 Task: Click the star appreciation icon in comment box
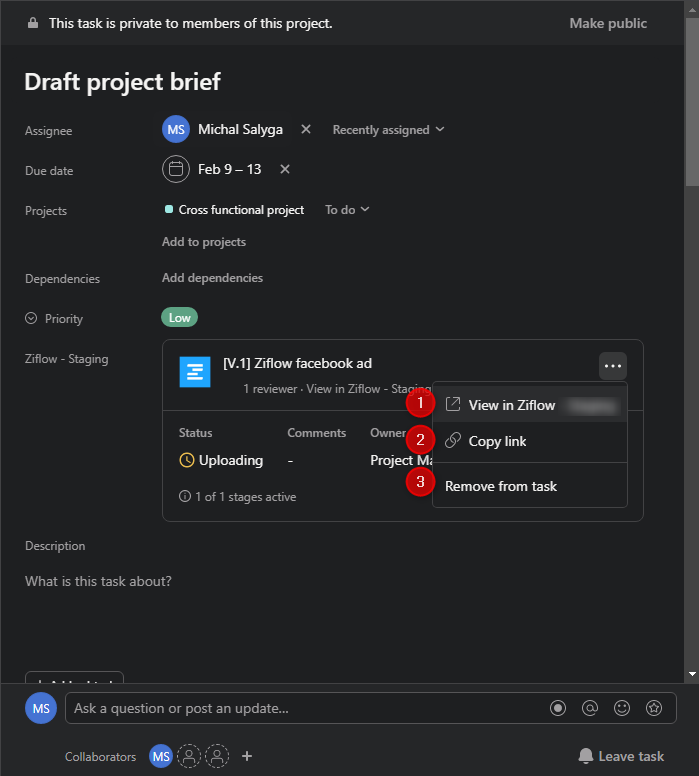pyautogui.click(x=654, y=708)
